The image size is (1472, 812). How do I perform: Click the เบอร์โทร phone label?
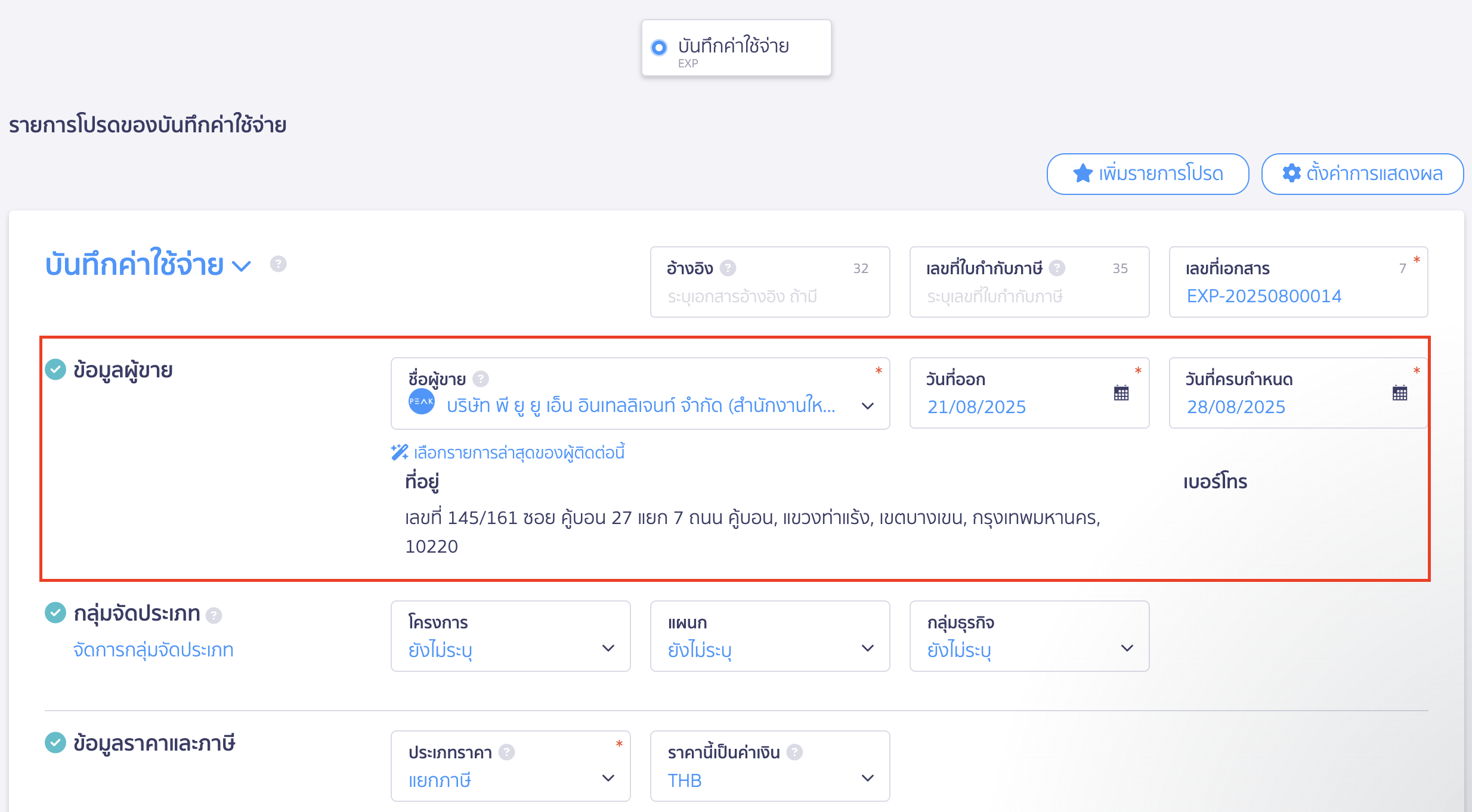tap(1216, 482)
